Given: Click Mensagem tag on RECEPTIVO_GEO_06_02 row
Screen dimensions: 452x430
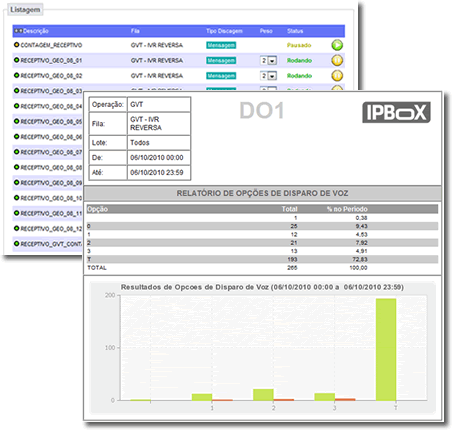Looking at the screenshot, I should 221,76.
